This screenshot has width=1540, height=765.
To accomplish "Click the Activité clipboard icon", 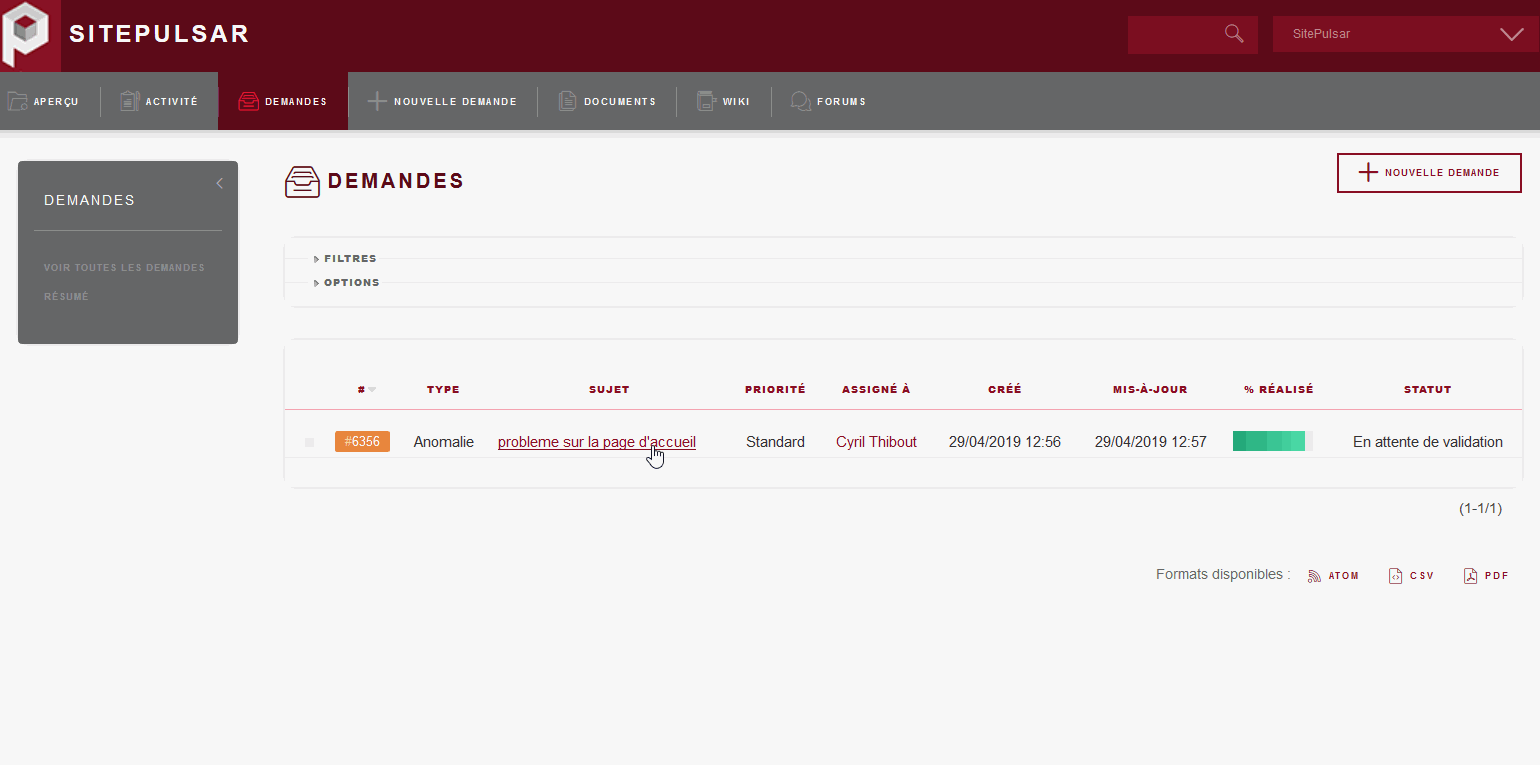I will [x=130, y=101].
